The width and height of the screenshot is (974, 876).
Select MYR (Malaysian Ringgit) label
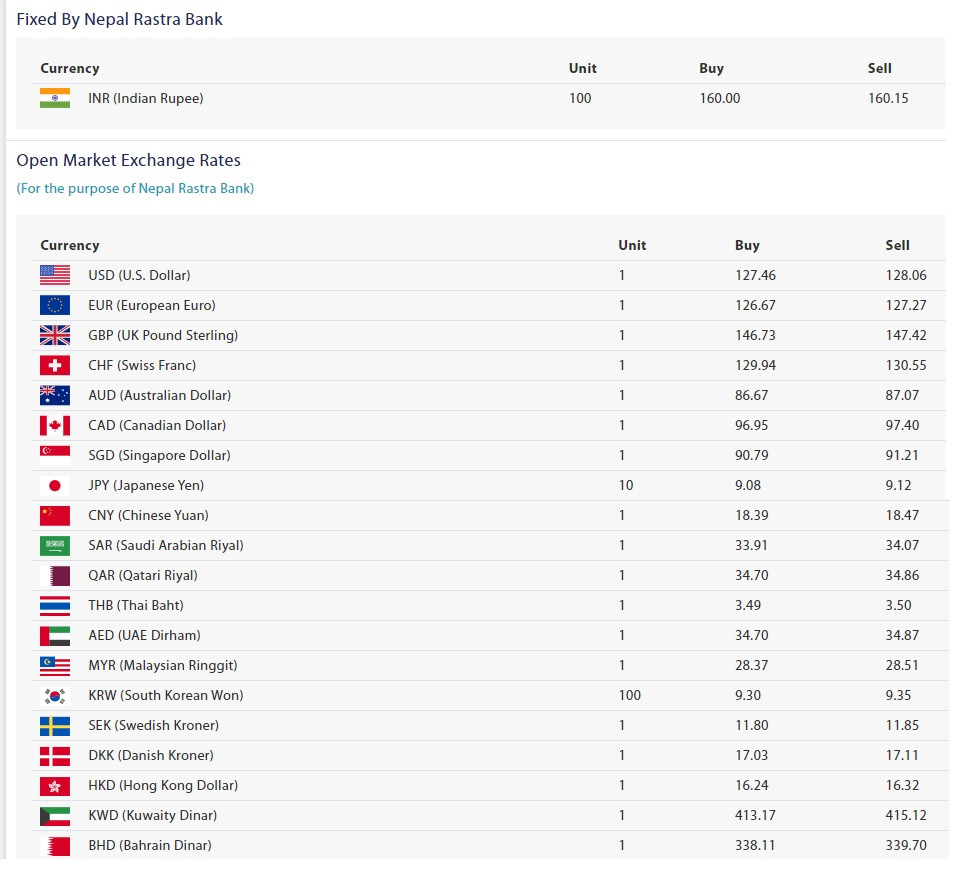[x=163, y=665]
